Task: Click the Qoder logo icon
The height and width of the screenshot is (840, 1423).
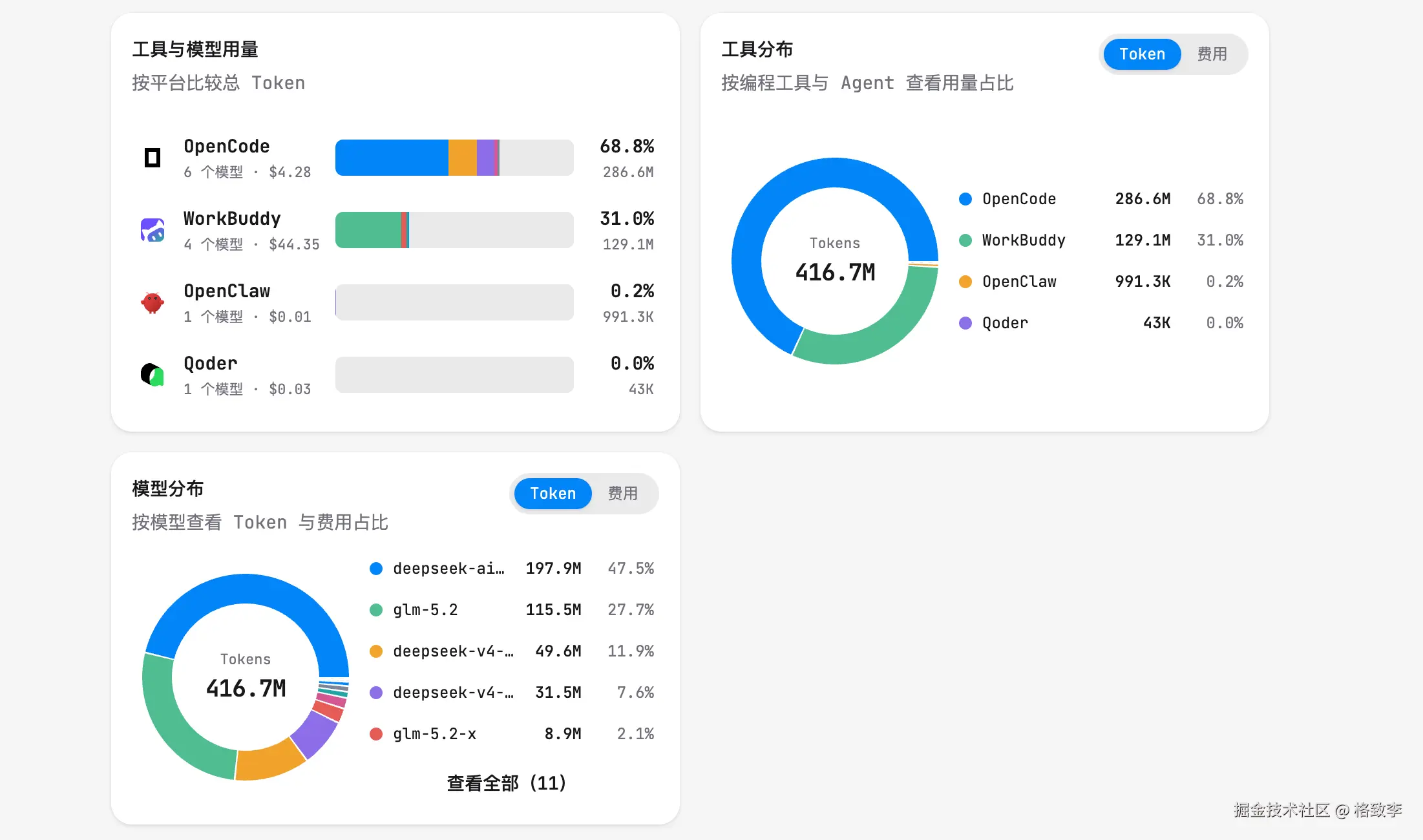Action: tap(153, 375)
